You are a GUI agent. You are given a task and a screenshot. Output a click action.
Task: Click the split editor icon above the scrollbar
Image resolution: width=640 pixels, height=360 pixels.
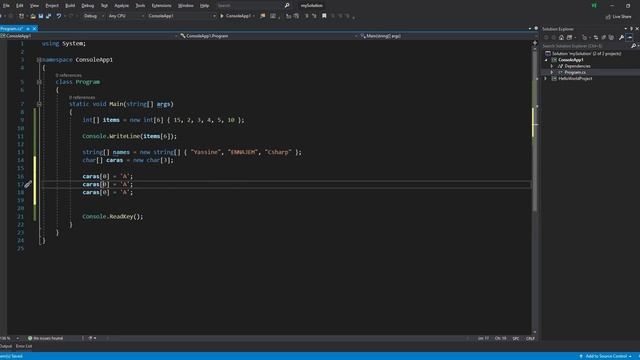pyautogui.click(x=535, y=42)
